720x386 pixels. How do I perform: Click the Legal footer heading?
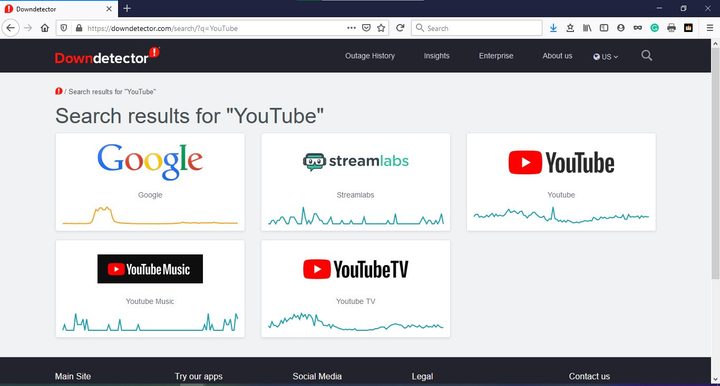coord(422,376)
